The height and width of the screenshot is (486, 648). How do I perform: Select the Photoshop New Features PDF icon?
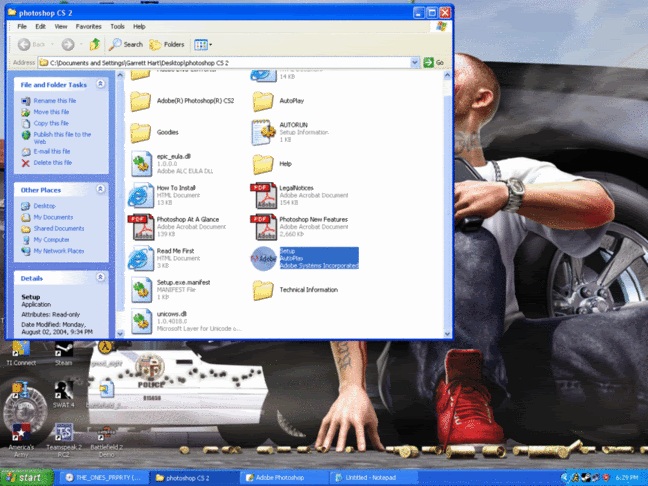click(263, 227)
